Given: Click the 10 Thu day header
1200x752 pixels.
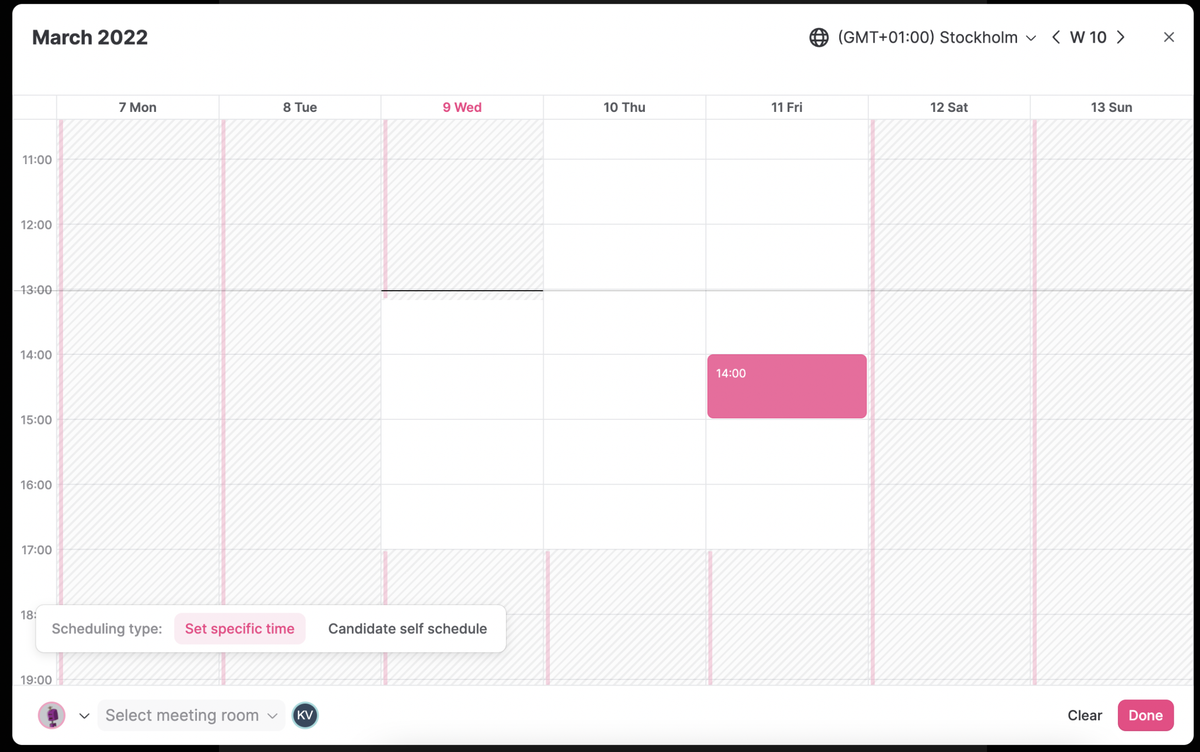Looking at the screenshot, I should click(x=625, y=107).
